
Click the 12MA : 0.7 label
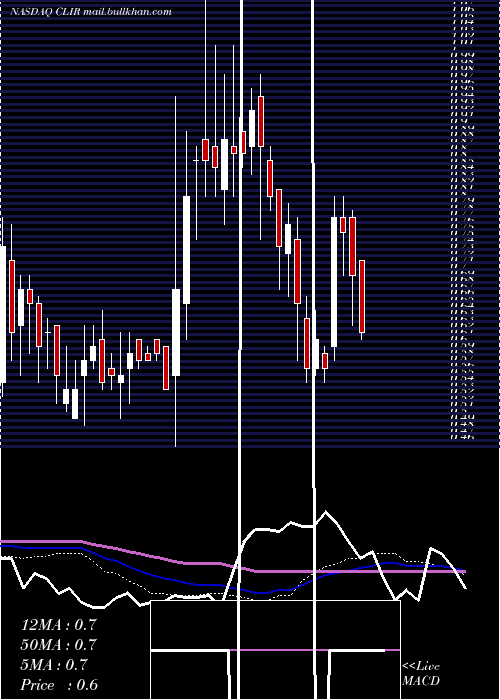tap(58, 625)
